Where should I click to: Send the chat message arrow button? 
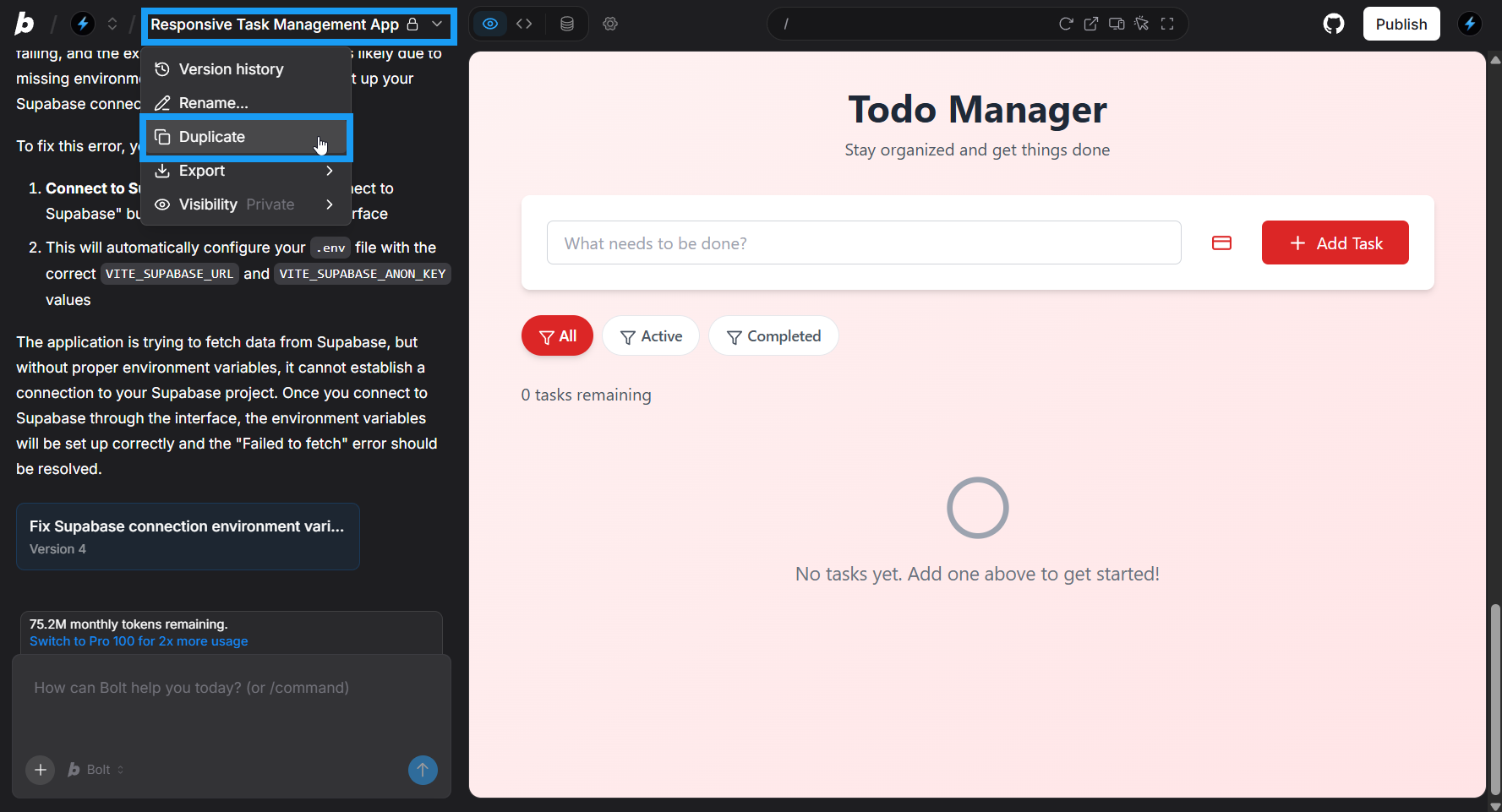pos(423,770)
